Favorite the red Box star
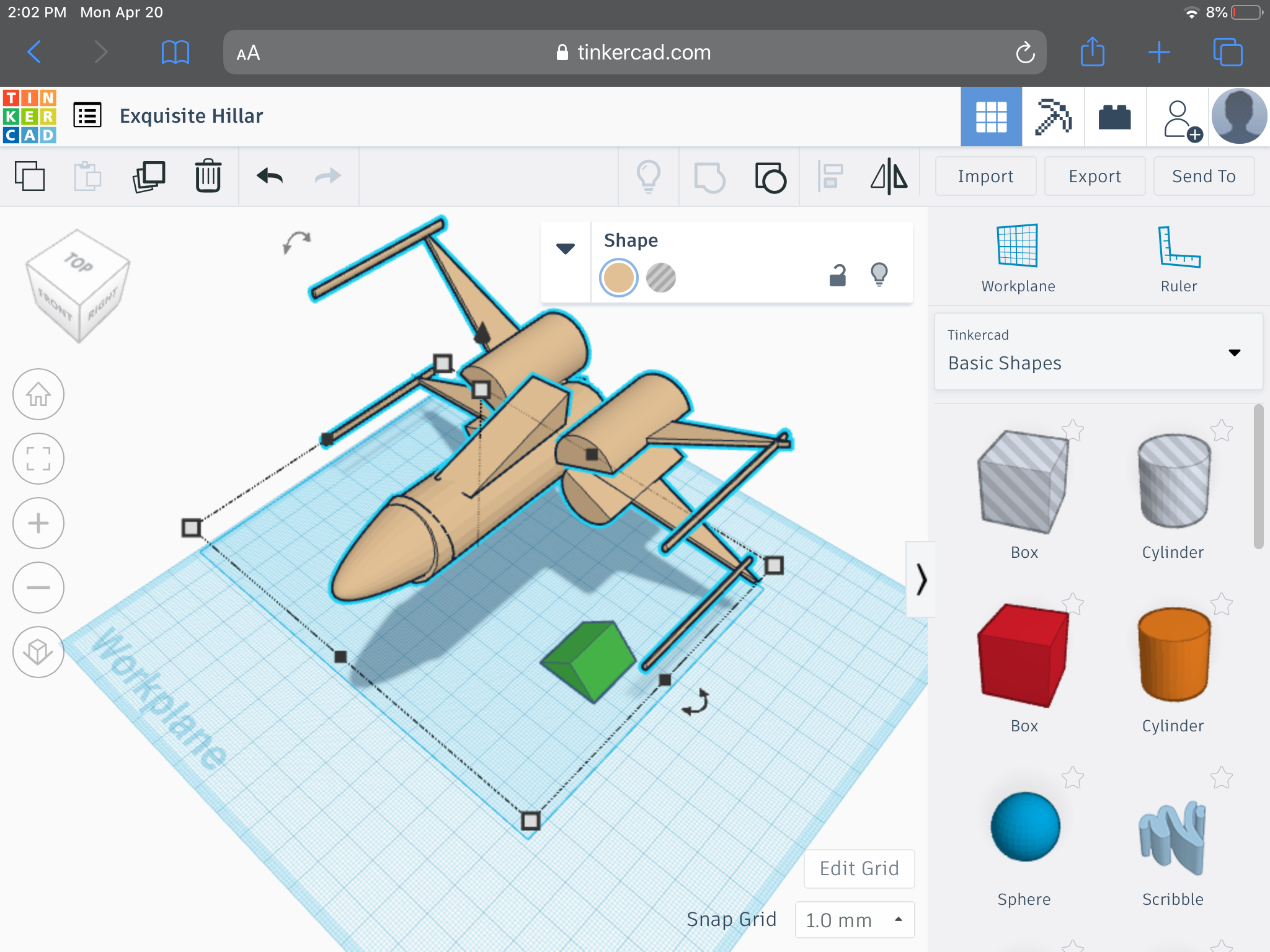1270x952 pixels. 1072,604
